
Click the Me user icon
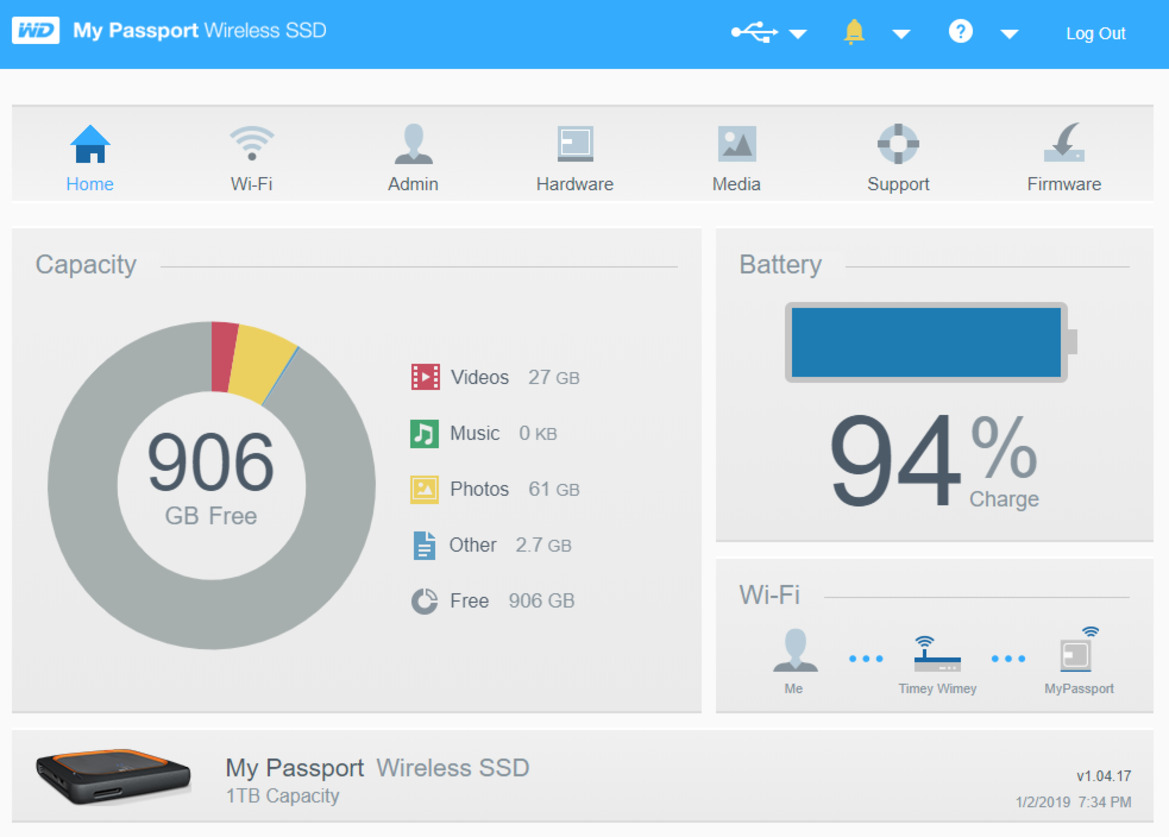[795, 651]
